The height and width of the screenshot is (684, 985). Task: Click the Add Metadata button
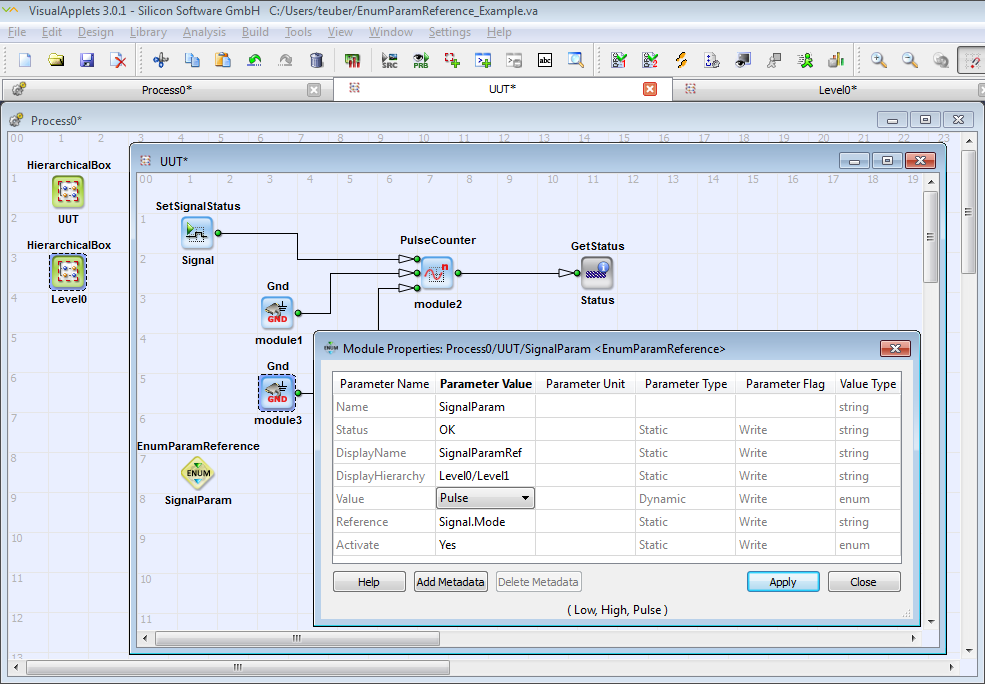450,582
